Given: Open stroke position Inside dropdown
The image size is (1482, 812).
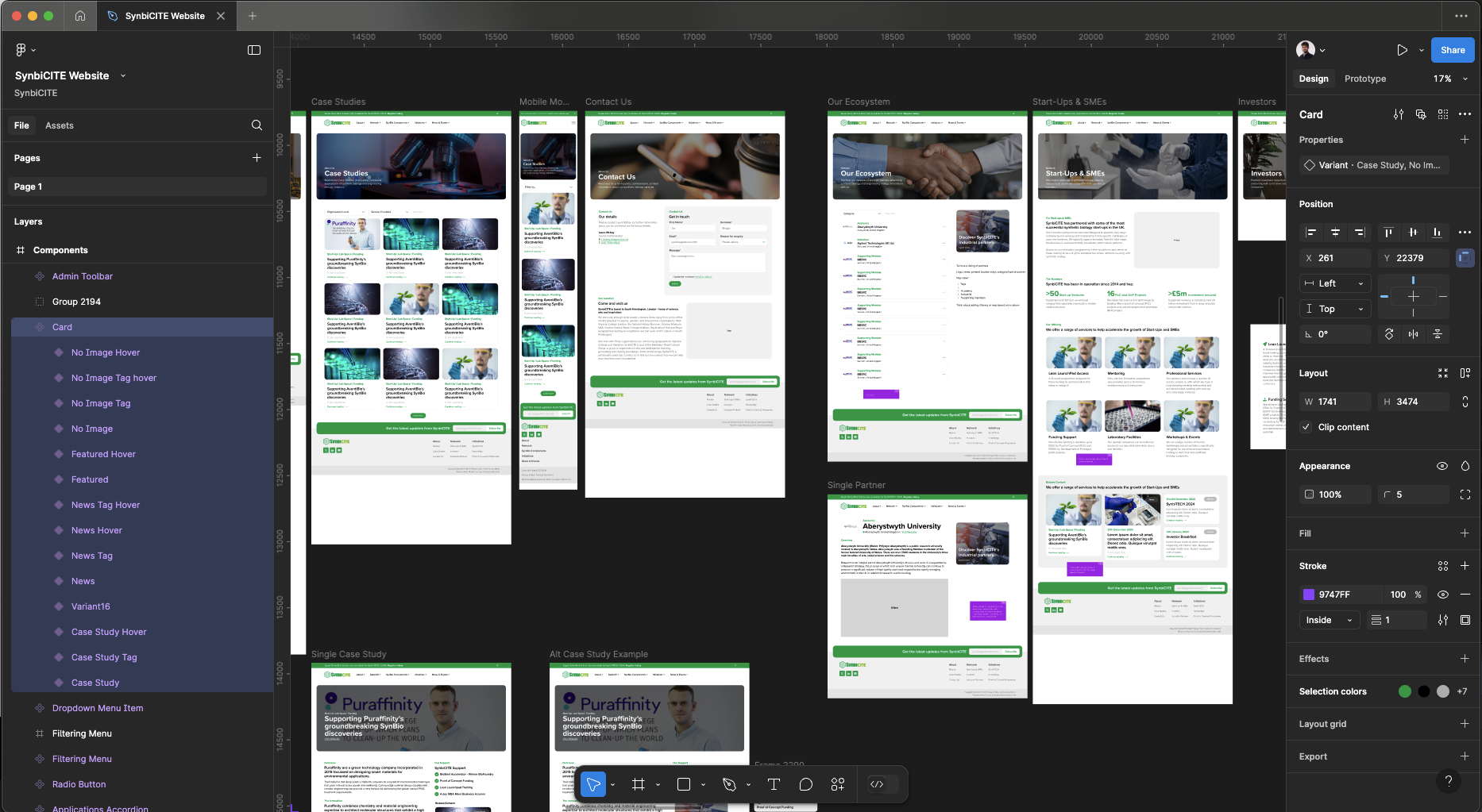Looking at the screenshot, I should (x=1330, y=620).
